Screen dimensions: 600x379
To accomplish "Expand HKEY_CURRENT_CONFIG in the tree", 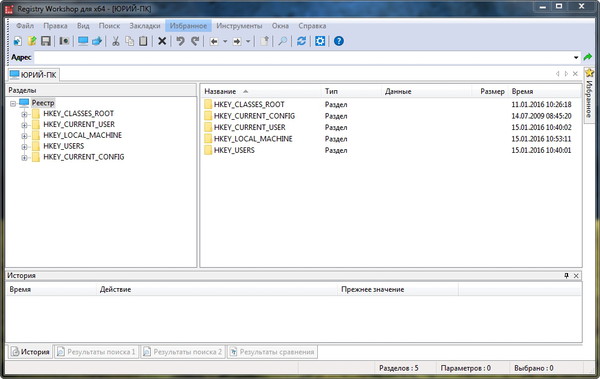I will [24, 157].
